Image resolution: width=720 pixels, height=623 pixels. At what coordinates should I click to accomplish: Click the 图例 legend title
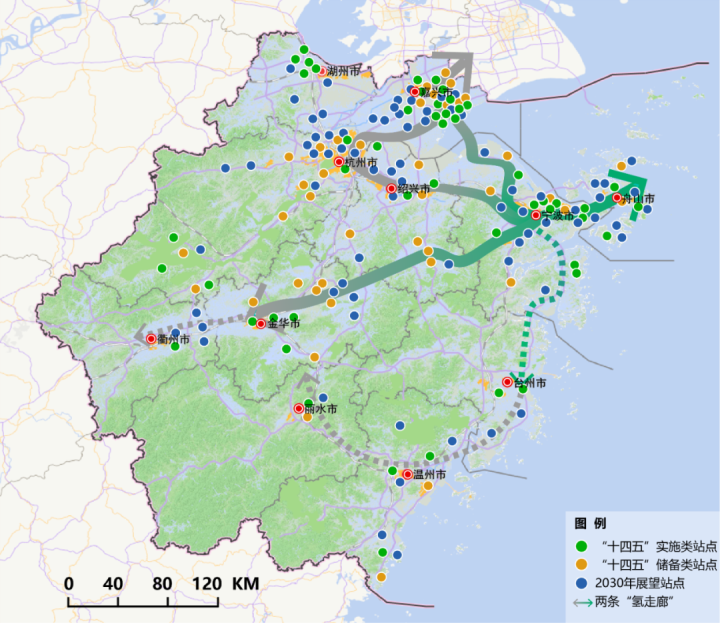[x=590, y=523]
